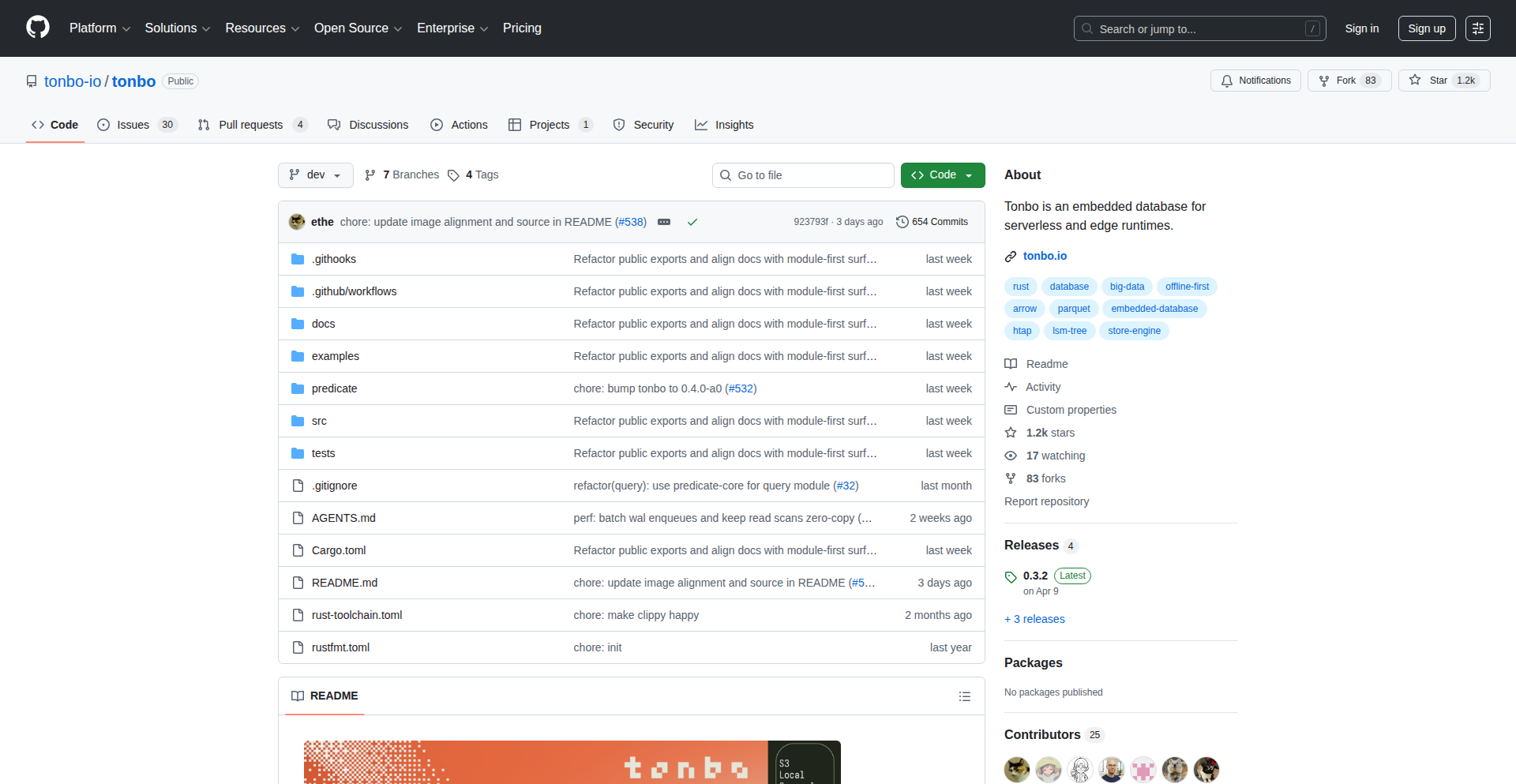Click the + 3 releases link
The height and width of the screenshot is (784, 1516).
coord(1034,619)
